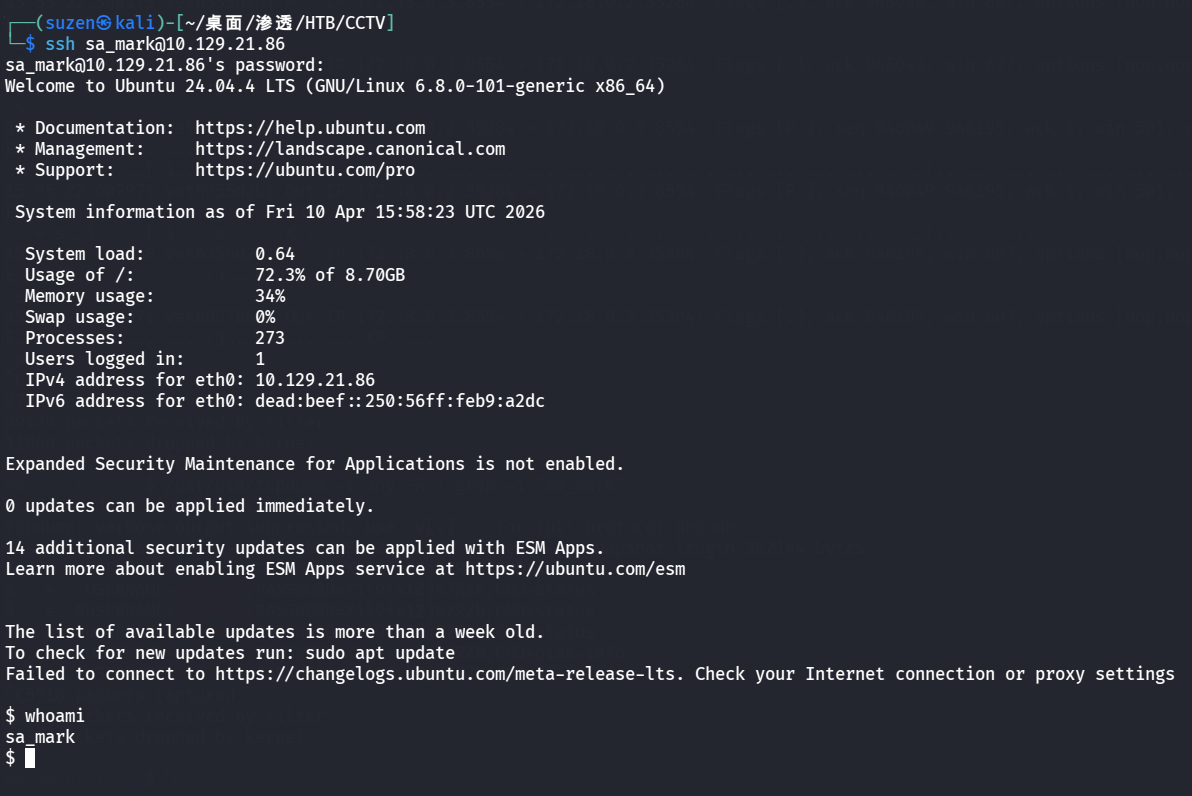Click the typed whoami command
Image resolution: width=1192 pixels, height=796 pixels.
point(55,716)
